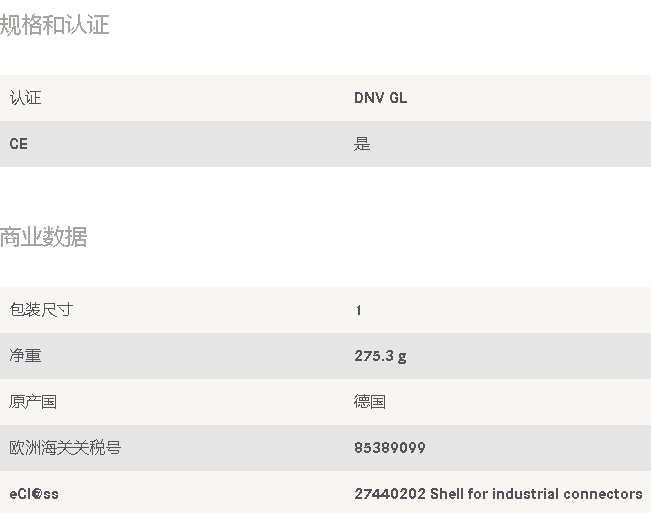Click the 商业数据 section heading
The height and width of the screenshot is (513, 651).
(44, 237)
